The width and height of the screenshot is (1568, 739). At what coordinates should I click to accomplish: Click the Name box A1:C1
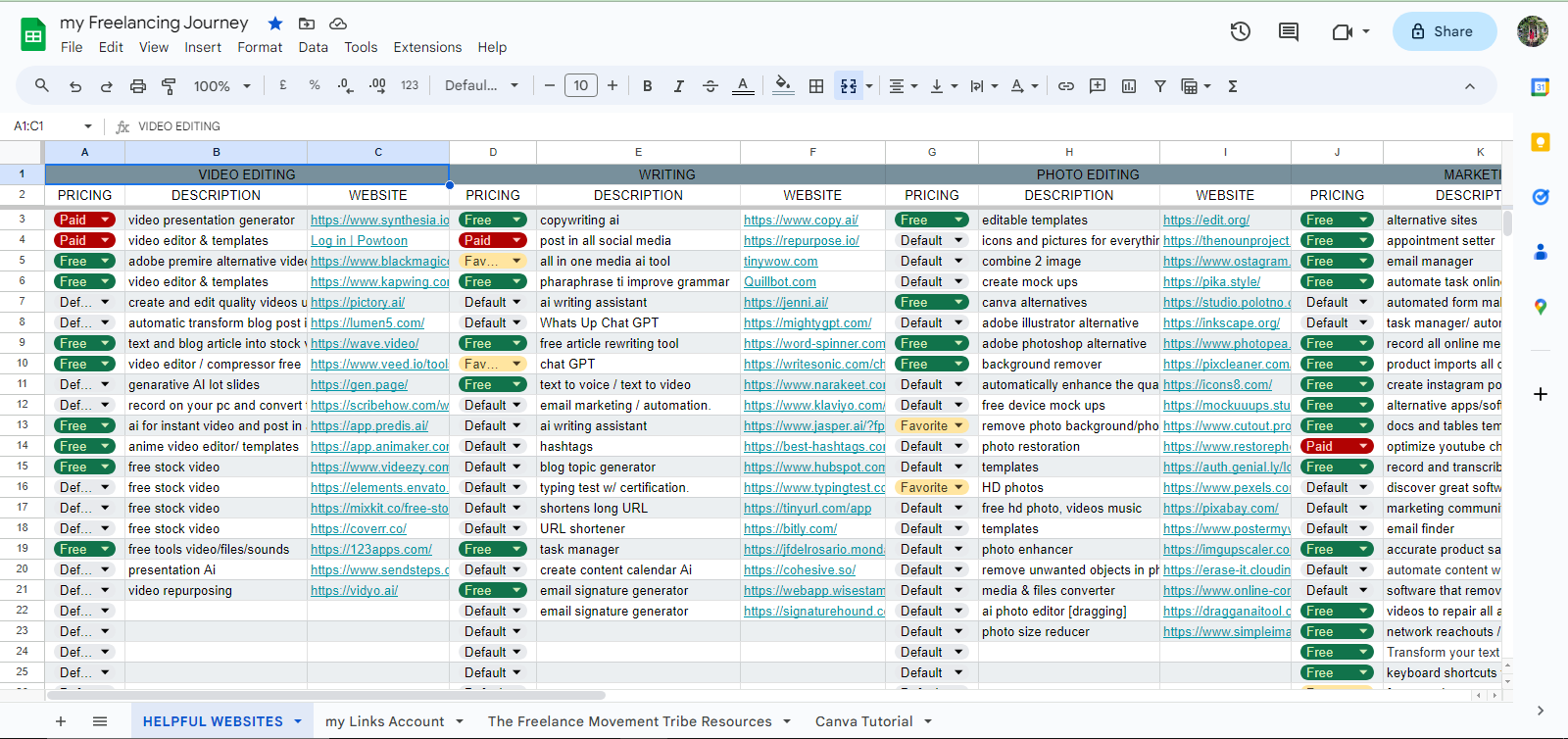click(x=53, y=125)
